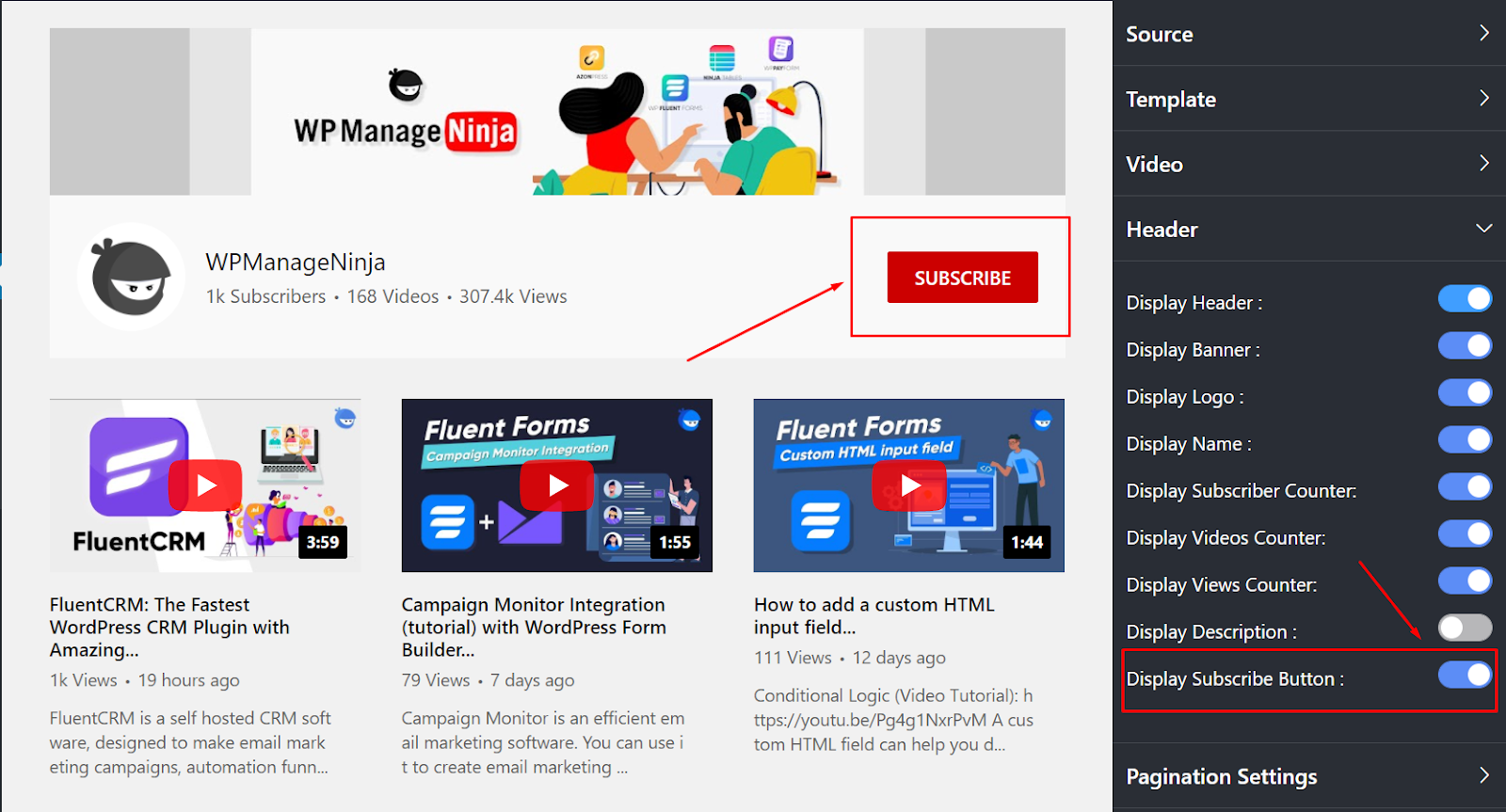This screenshot has height=812, width=1506.
Task: Open the Video settings panel label
Action: pos(1154,165)
